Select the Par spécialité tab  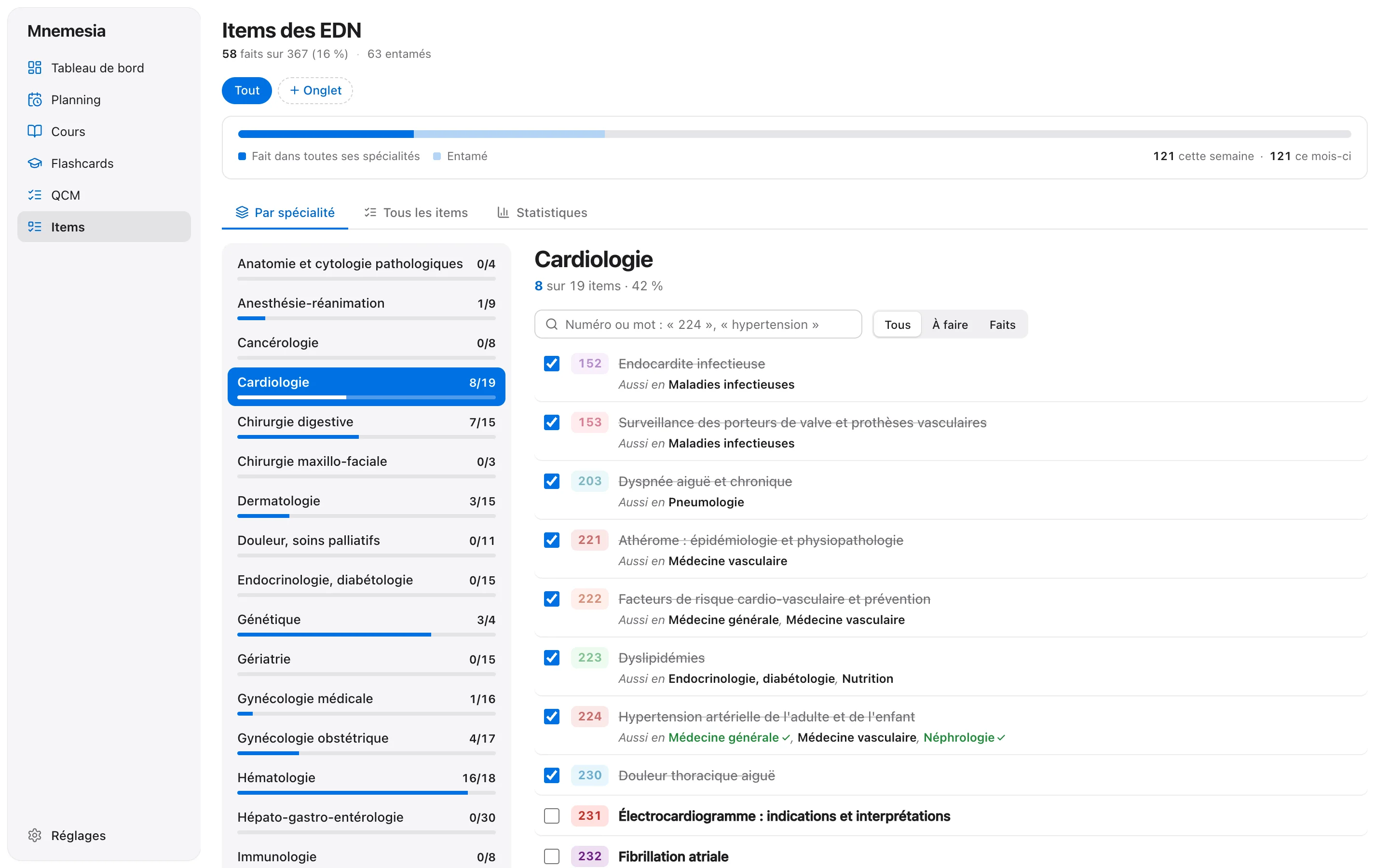(x=285, y=212)
